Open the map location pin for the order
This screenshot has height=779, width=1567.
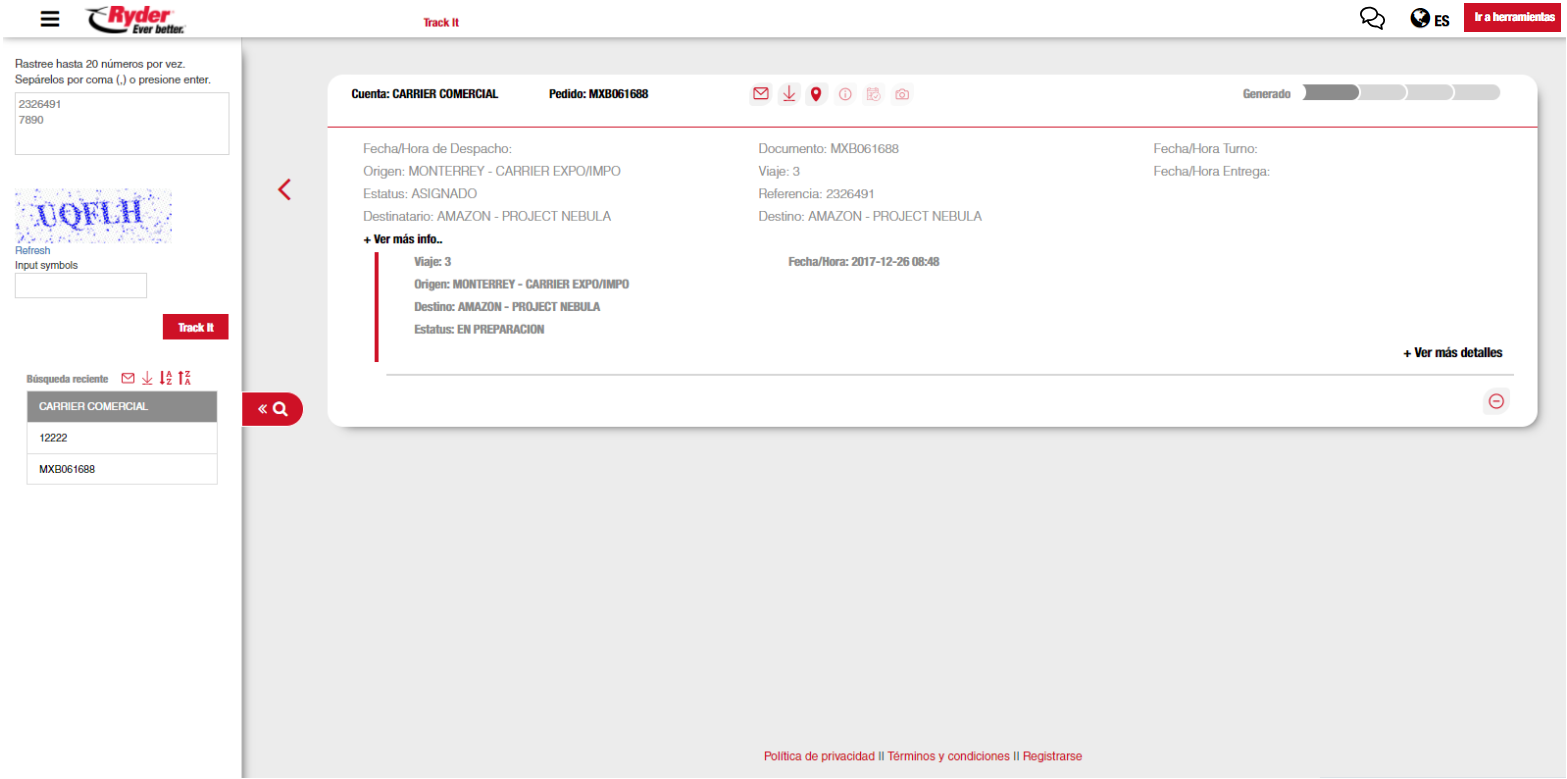(x=816, y=94)
